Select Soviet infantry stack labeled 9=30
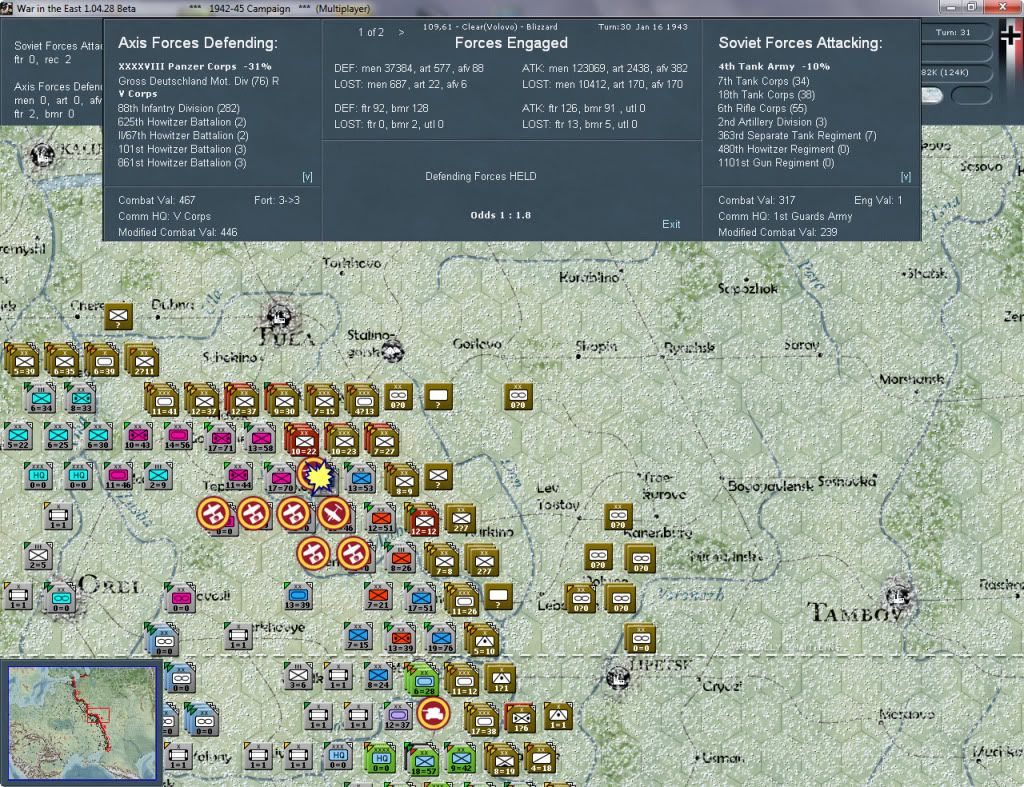Viewport: 1024px width, 787px height. pyautogui.click(x=283, y=400)
